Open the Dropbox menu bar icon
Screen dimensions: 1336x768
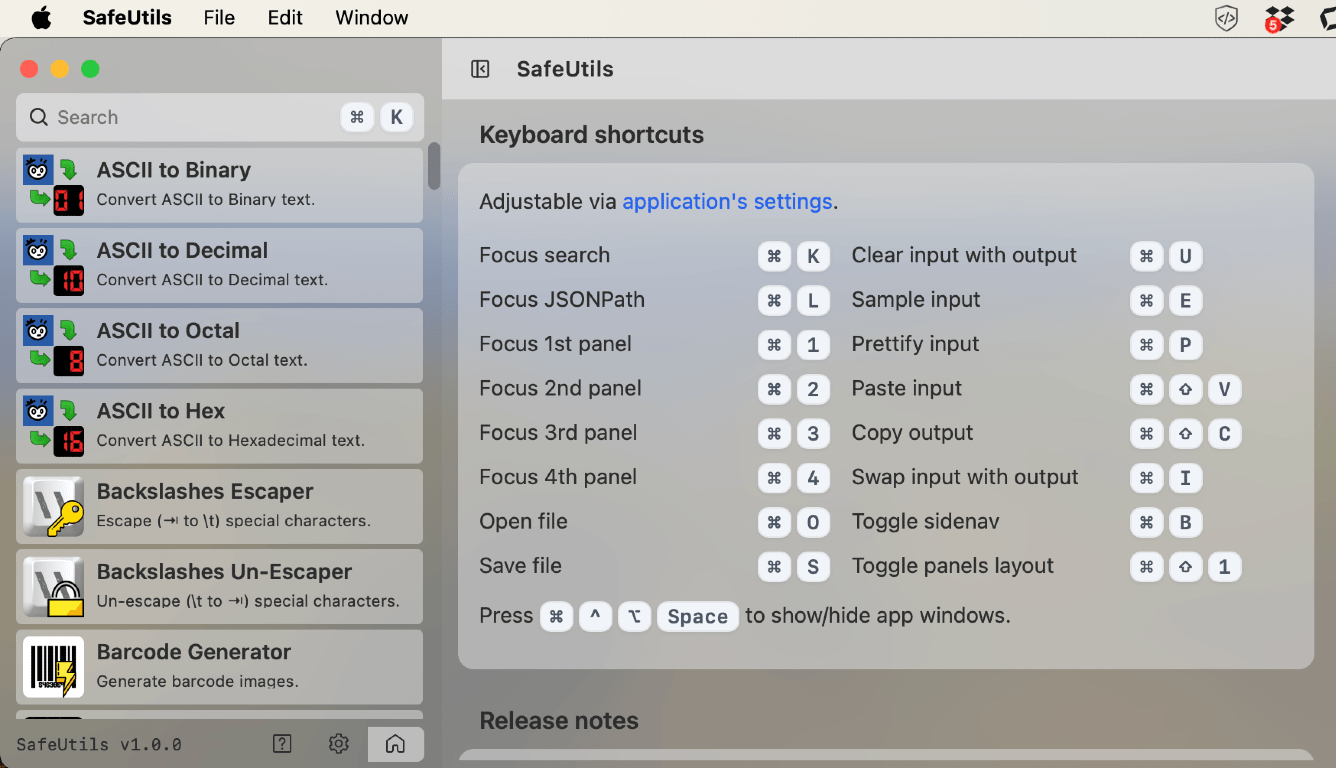(x=1279, y=18)
